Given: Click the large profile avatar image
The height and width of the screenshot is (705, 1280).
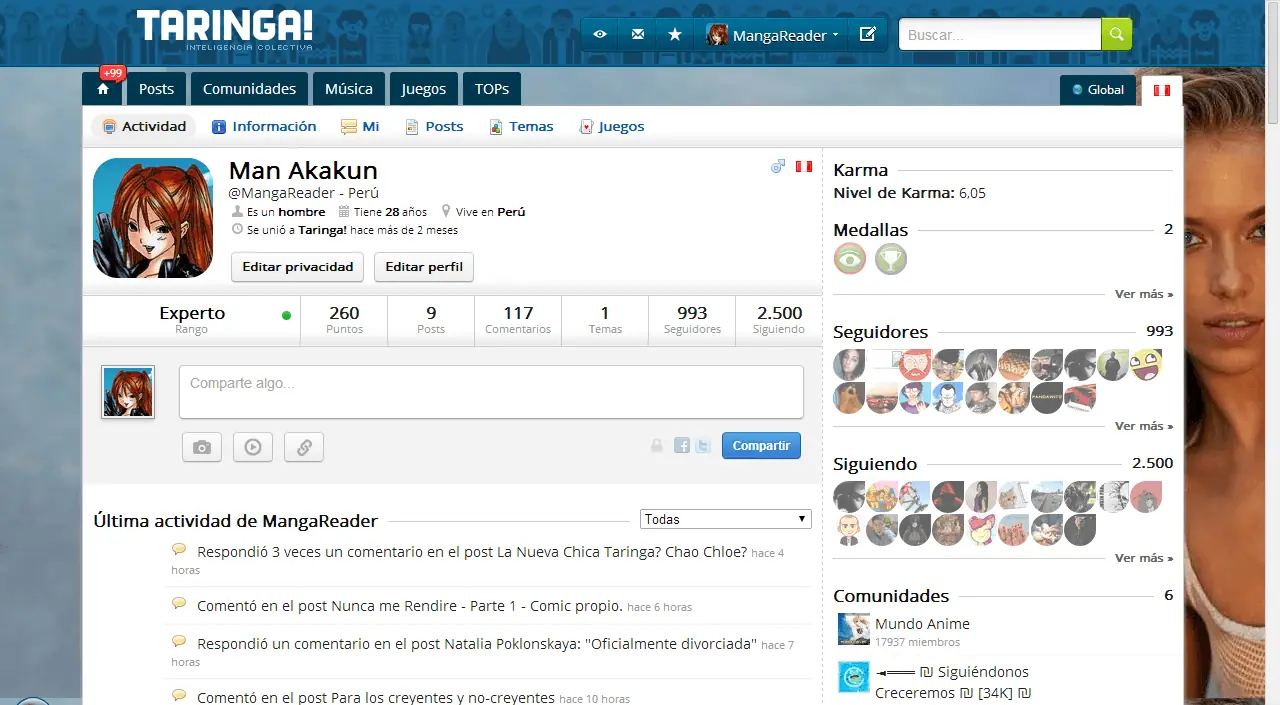Looking at the screenshot, I should point(153,218).
